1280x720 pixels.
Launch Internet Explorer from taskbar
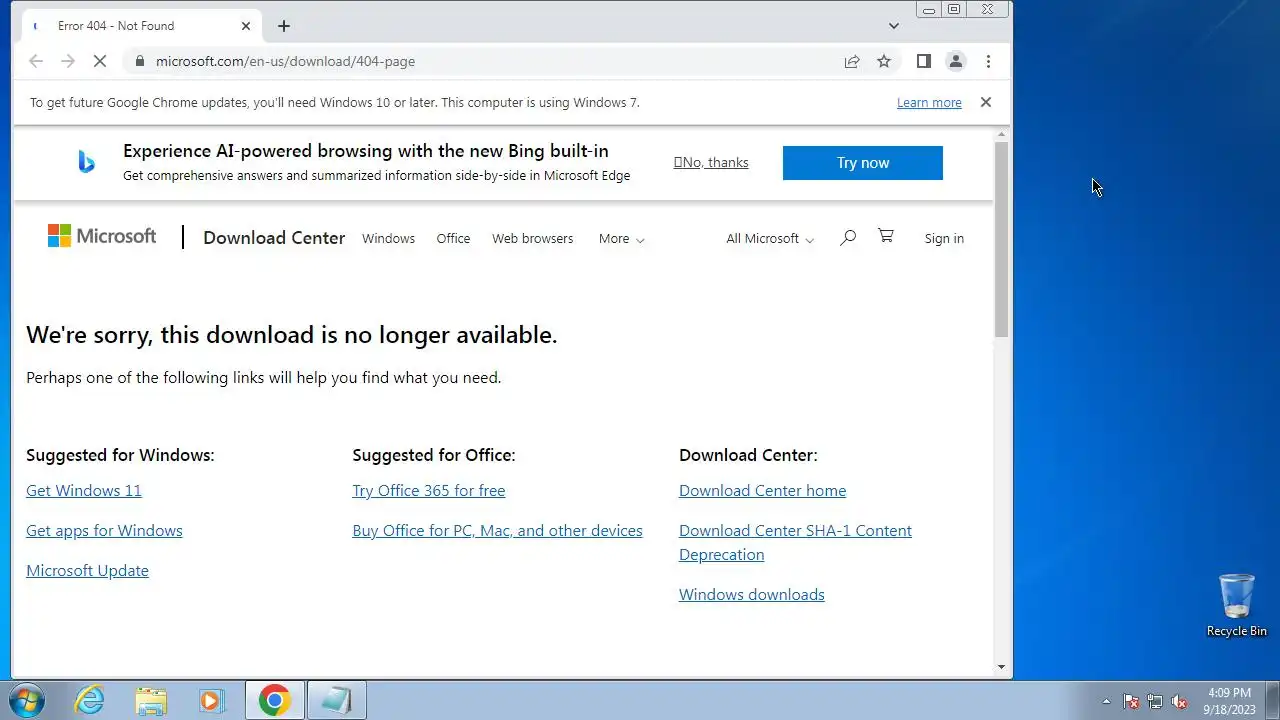pos(90,700)
